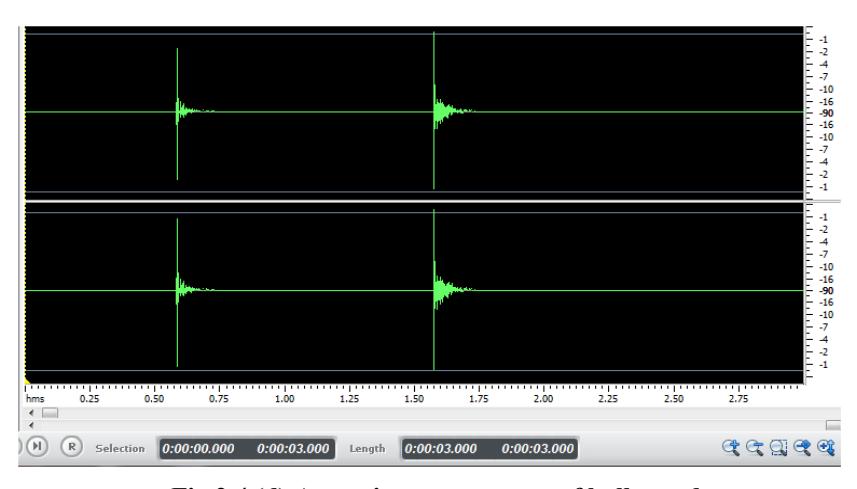Click the hms label on time ruler
Screen dimensions: 857x489
tap(35, 398)
